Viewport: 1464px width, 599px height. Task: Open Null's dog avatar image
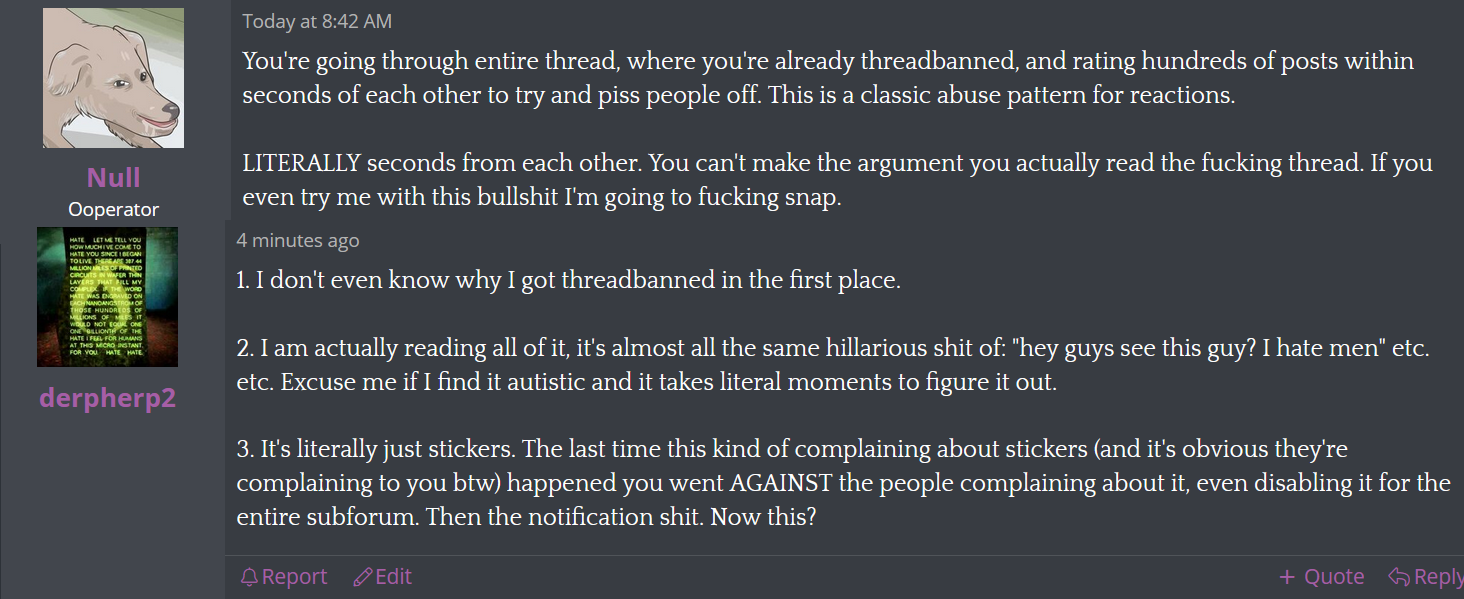tap(113, 78)
